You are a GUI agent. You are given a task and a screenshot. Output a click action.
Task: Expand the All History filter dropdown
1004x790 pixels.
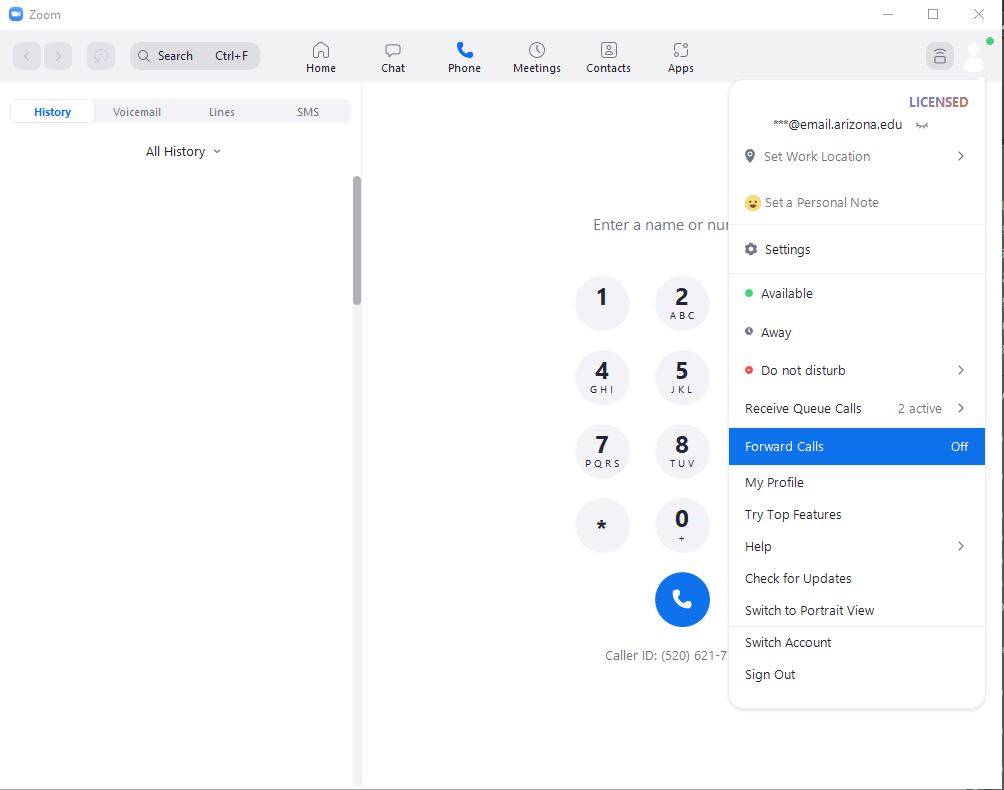pyautogui.click(x=183, y=152)
